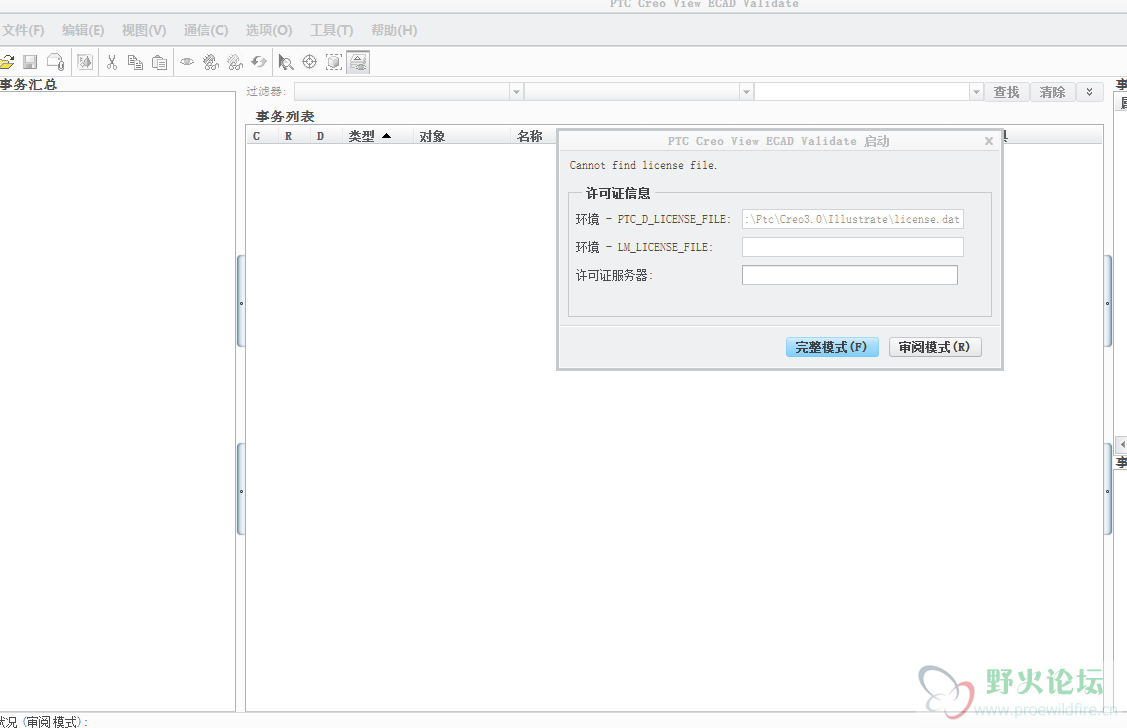This screenshot has width=1127, height=728.
Task: Expand the second filter dropdown
Action: (746, 92)
